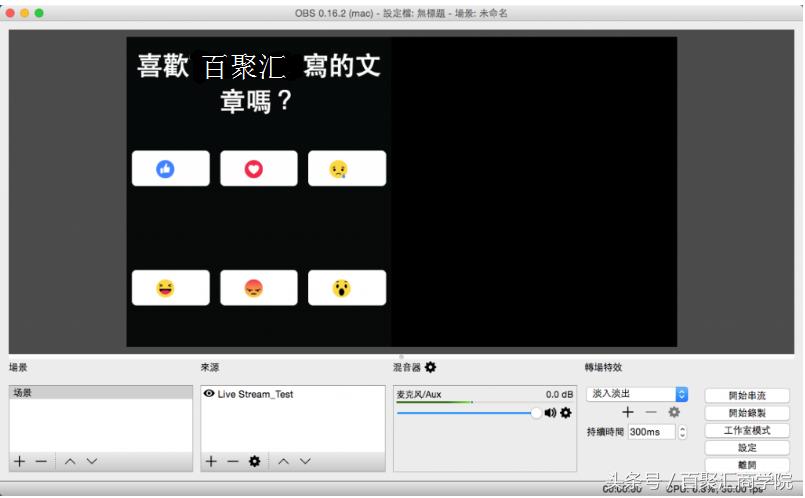
Task: Adjust 麦克风/Aux volume slider handle
Action: tap(536, 413)
